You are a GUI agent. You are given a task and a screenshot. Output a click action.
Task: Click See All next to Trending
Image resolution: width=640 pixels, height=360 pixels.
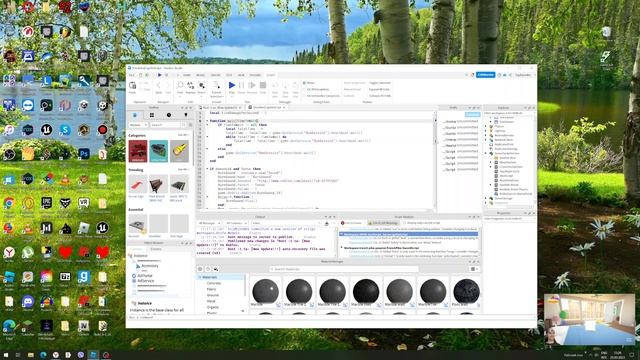click(183, 170)
